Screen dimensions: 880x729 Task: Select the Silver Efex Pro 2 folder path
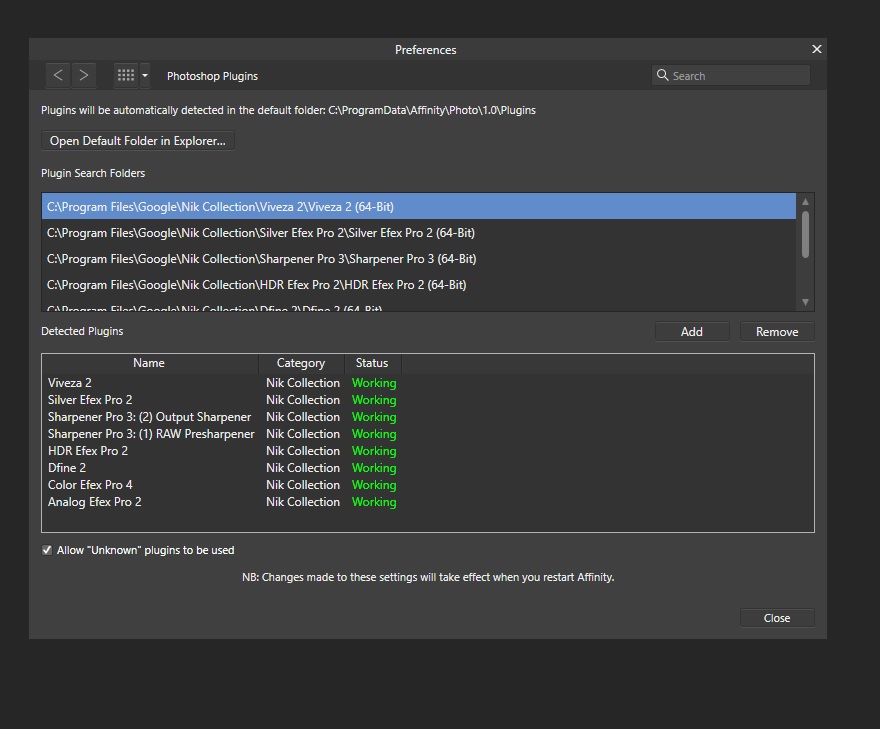tap(260, 233)
